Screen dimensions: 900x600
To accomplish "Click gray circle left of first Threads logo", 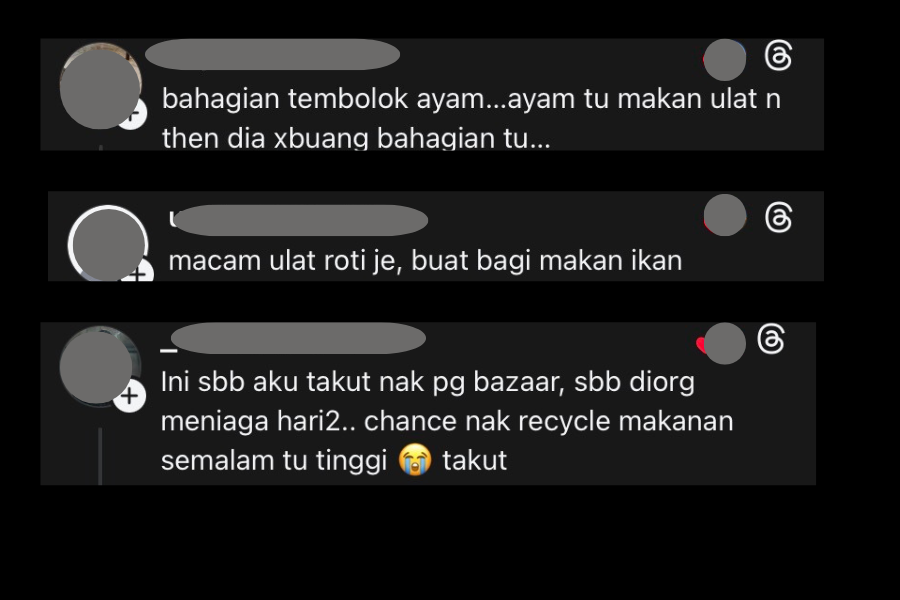I will point(725,60).
